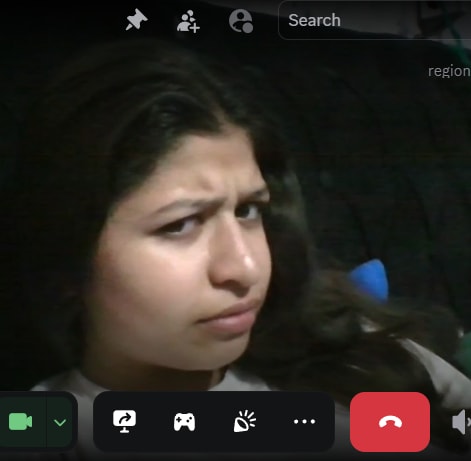Click the region label text
Image resolution: width=471 pixels, height=461 pixels.
449,71
